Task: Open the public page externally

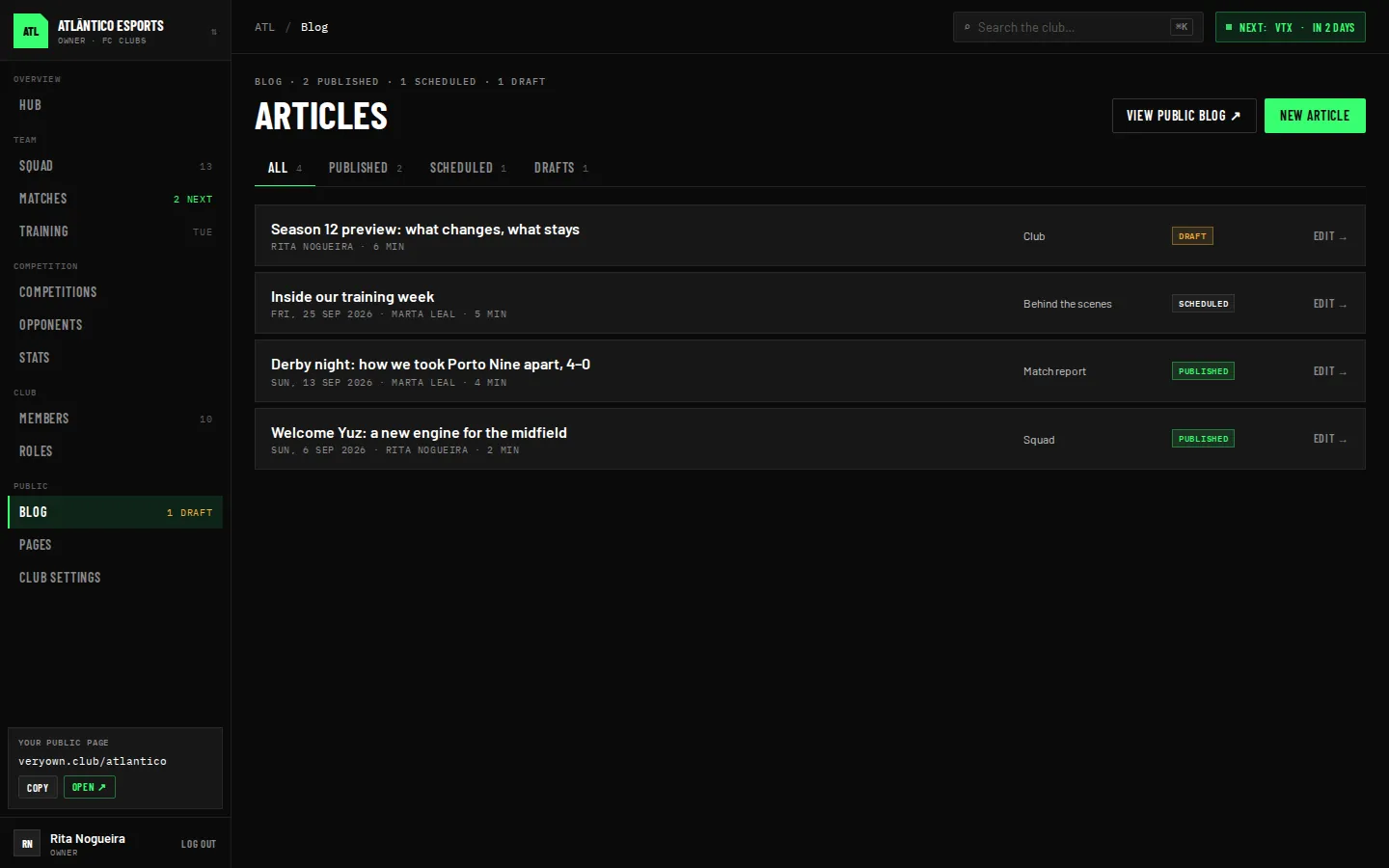Action: [90, 788]
